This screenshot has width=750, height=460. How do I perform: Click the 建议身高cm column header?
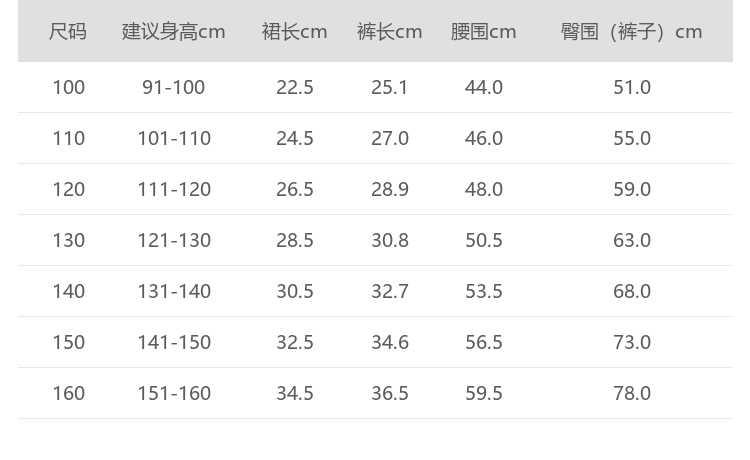point(173,32)
